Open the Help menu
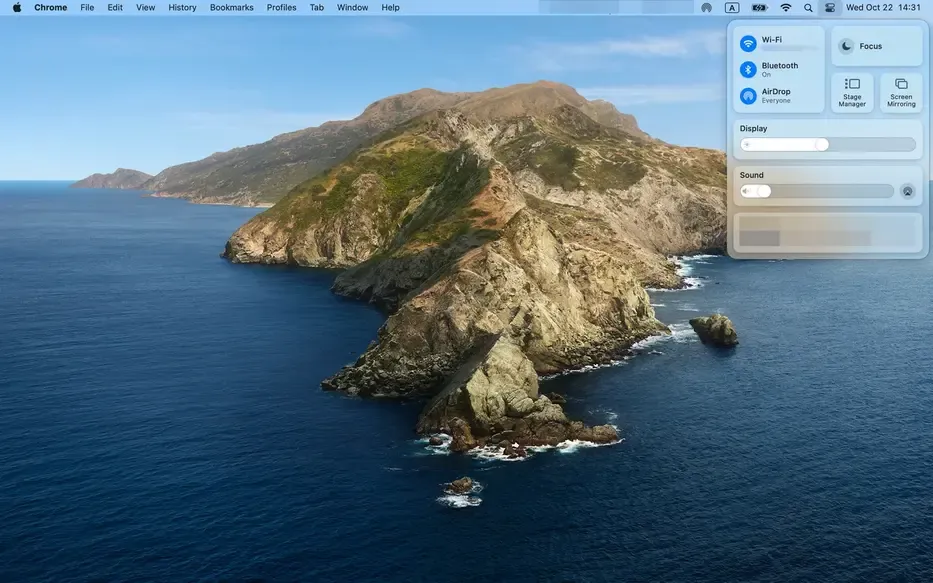This screenshot has width=933, height=583. pyautogui.click(x=390, y=8)
